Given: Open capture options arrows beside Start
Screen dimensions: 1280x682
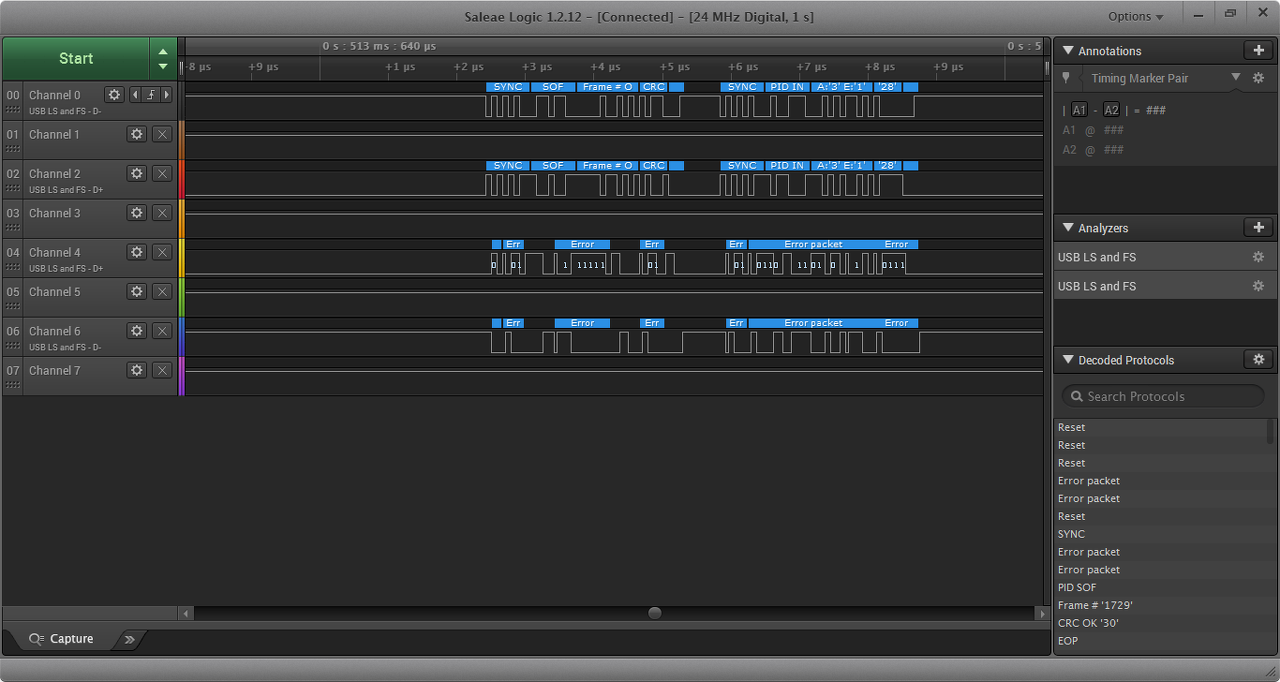Looking at the screenshot, I should [163, 58].
